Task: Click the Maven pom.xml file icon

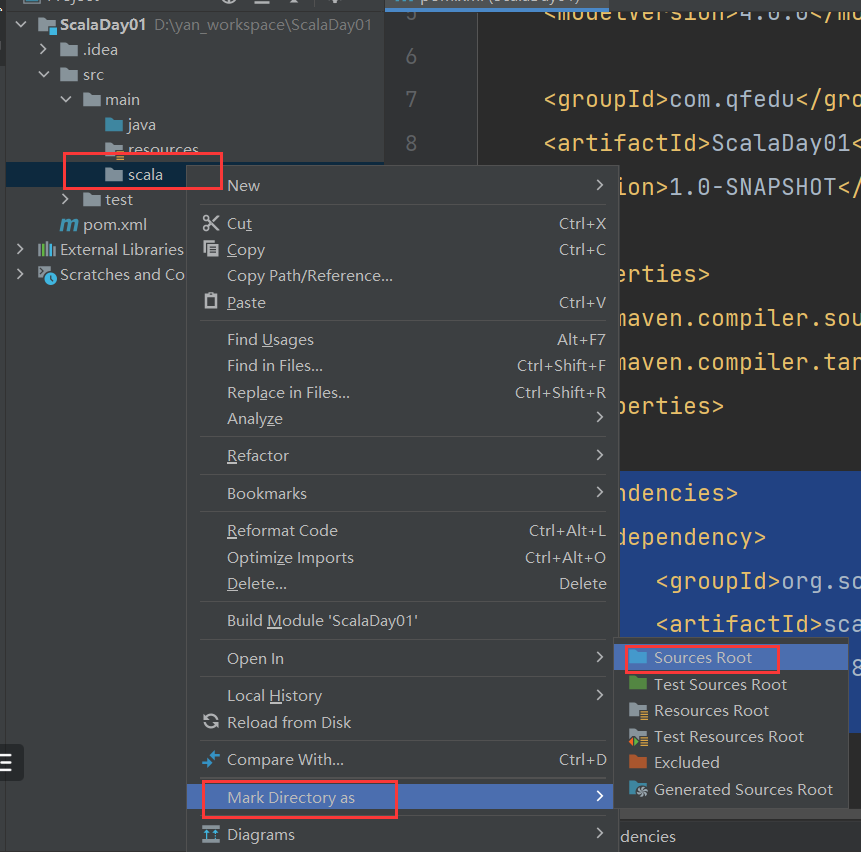Action: (69, 225)
